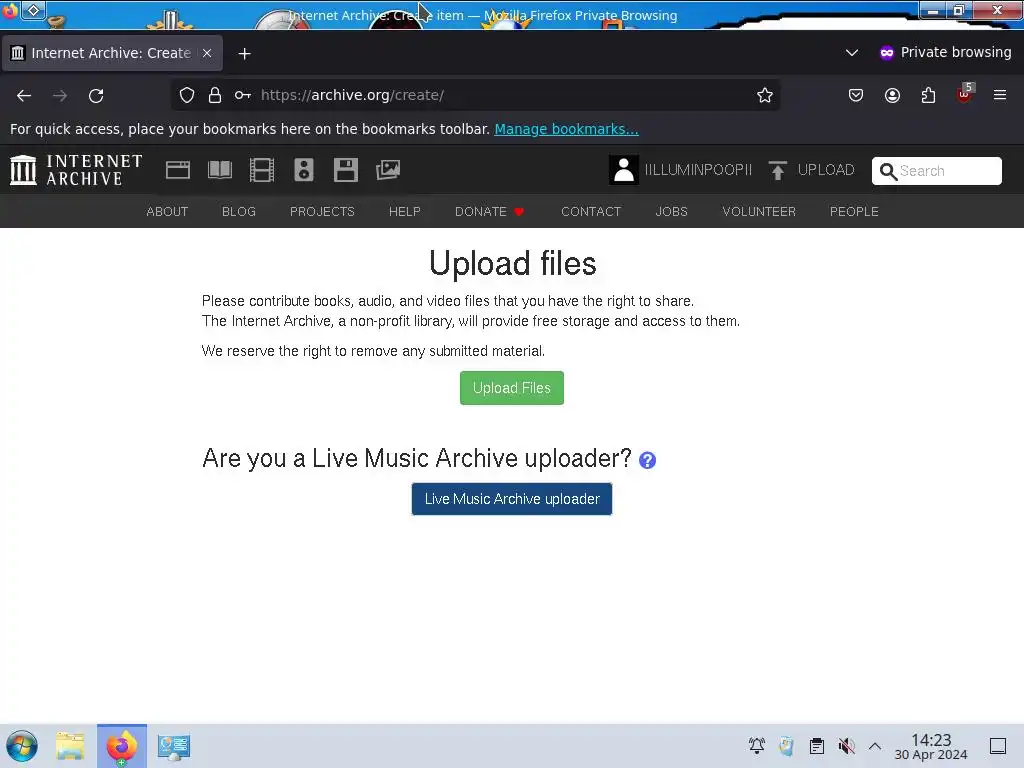Click the clock showing 14:23

931,746
